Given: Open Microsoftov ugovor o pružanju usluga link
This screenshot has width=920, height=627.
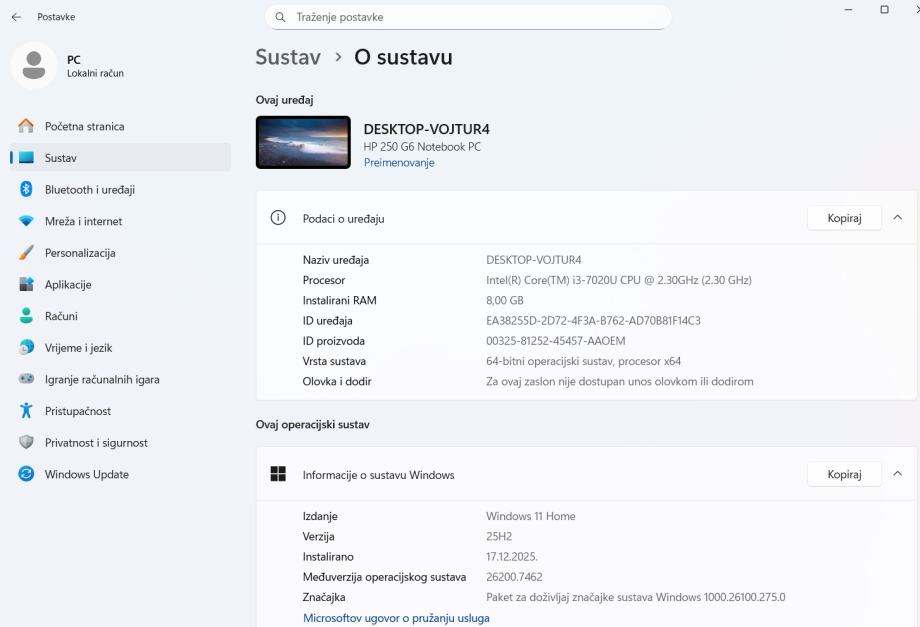Looking at the screenshot, I should (x=396, y=618).
